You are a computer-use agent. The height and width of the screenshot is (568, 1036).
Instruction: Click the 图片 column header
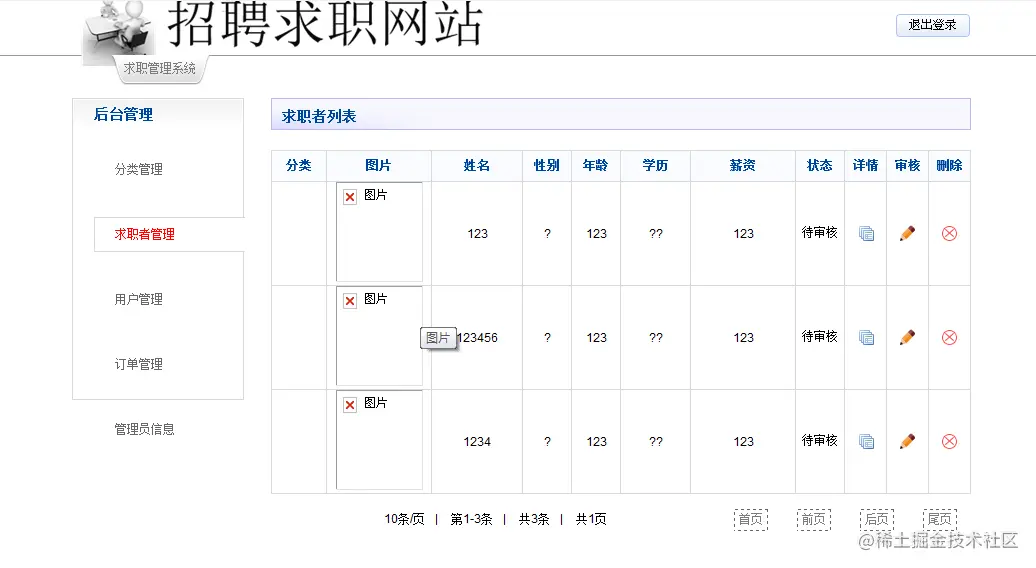[379, 166]
